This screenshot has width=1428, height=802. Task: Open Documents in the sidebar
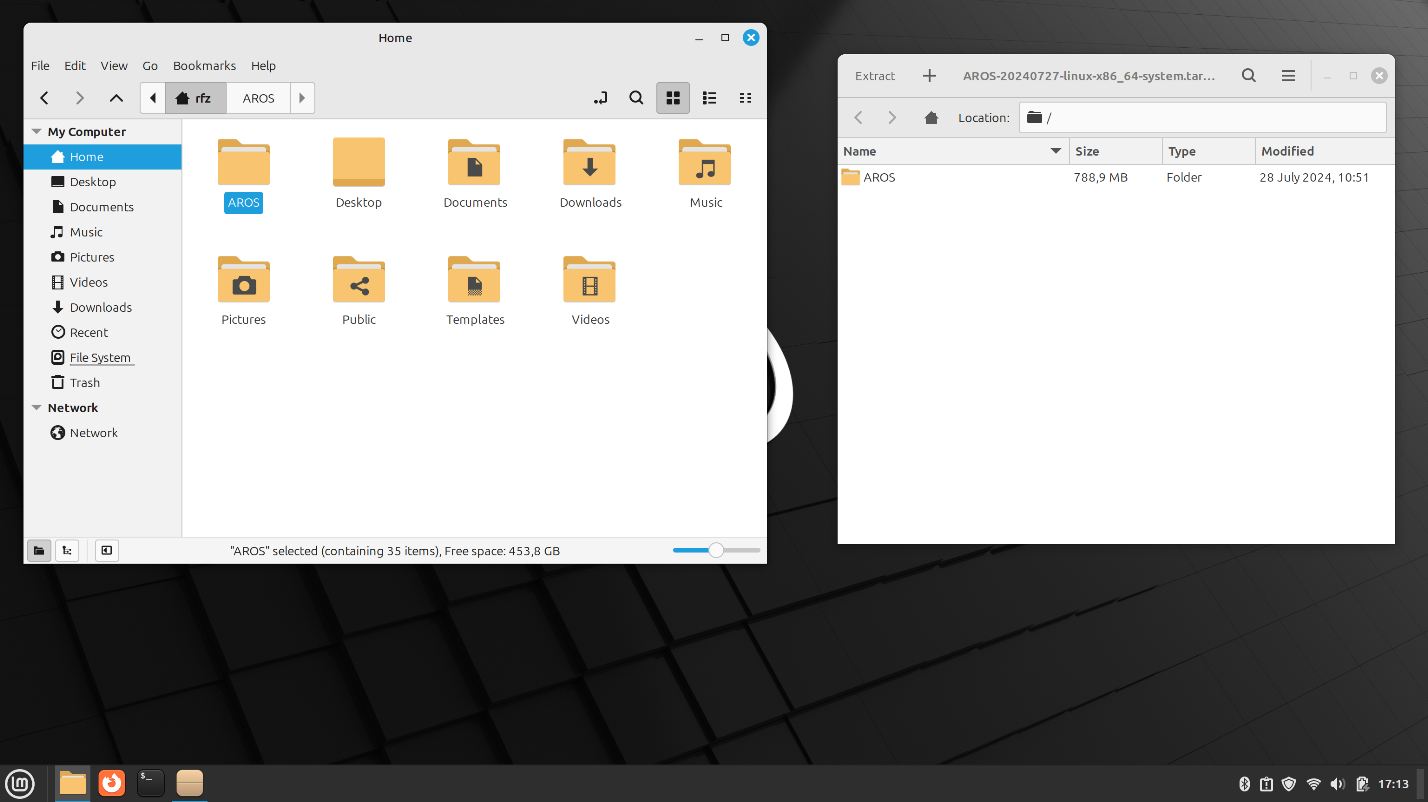tap(103, 207)
